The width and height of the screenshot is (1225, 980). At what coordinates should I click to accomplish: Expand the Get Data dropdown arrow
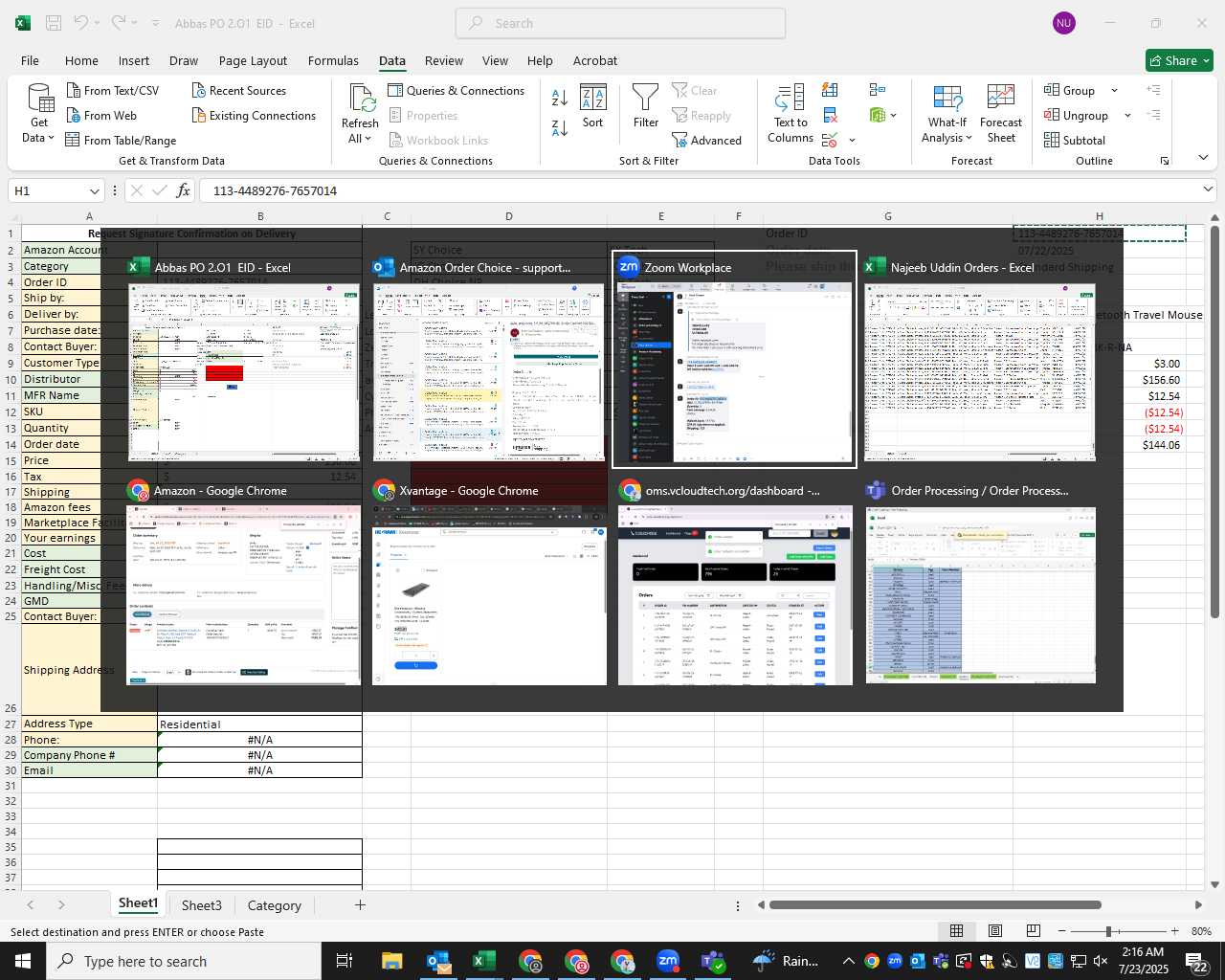[51, 138]
